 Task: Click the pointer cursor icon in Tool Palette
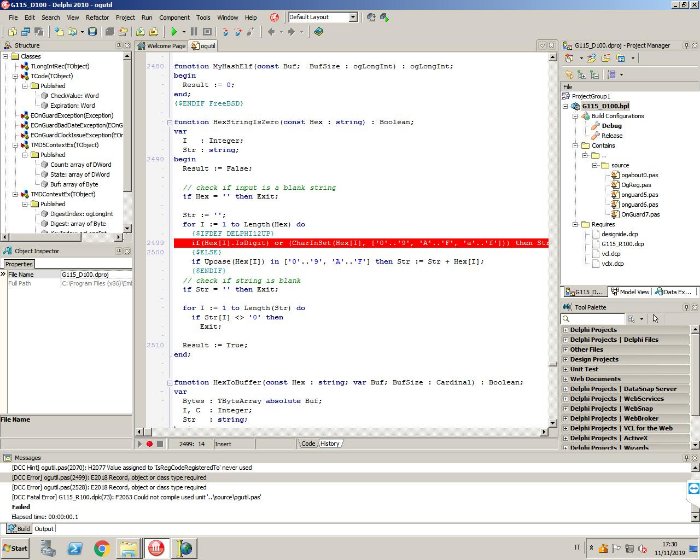pos(655,318)
